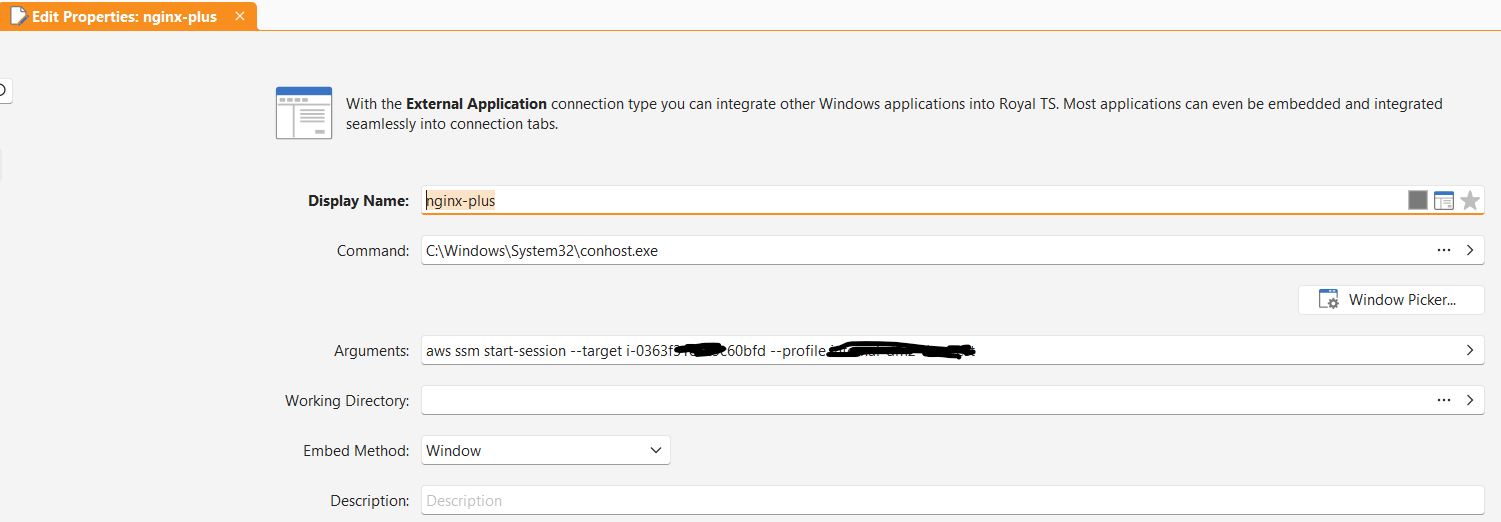Screen dimensions: 1501x522
Task: Click the partial search icon at left edge
Action: click(x=4, y=91)
